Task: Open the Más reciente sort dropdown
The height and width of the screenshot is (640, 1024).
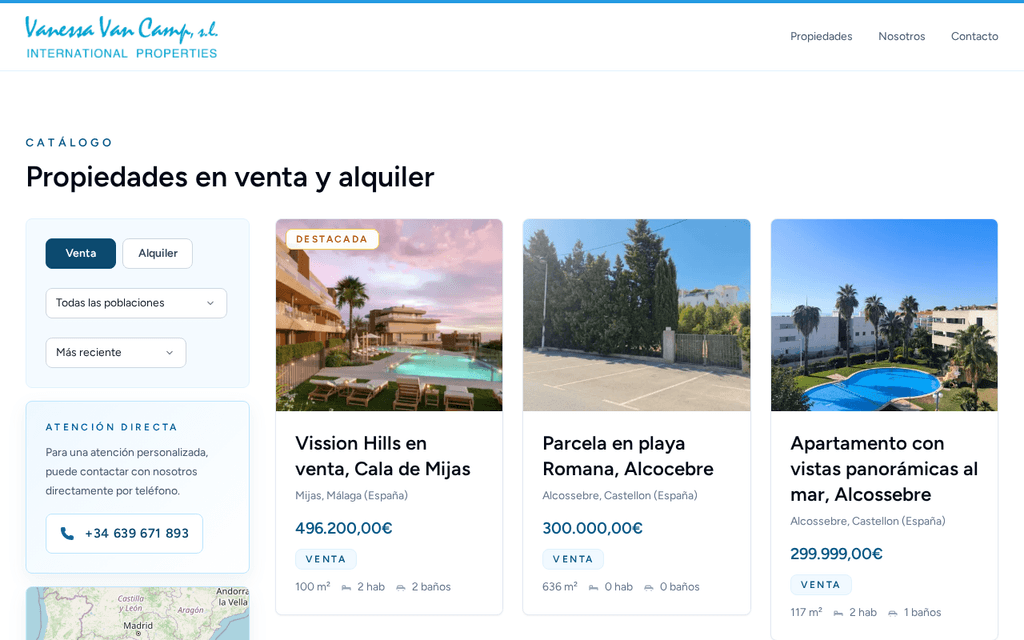Action: [116, 353]
